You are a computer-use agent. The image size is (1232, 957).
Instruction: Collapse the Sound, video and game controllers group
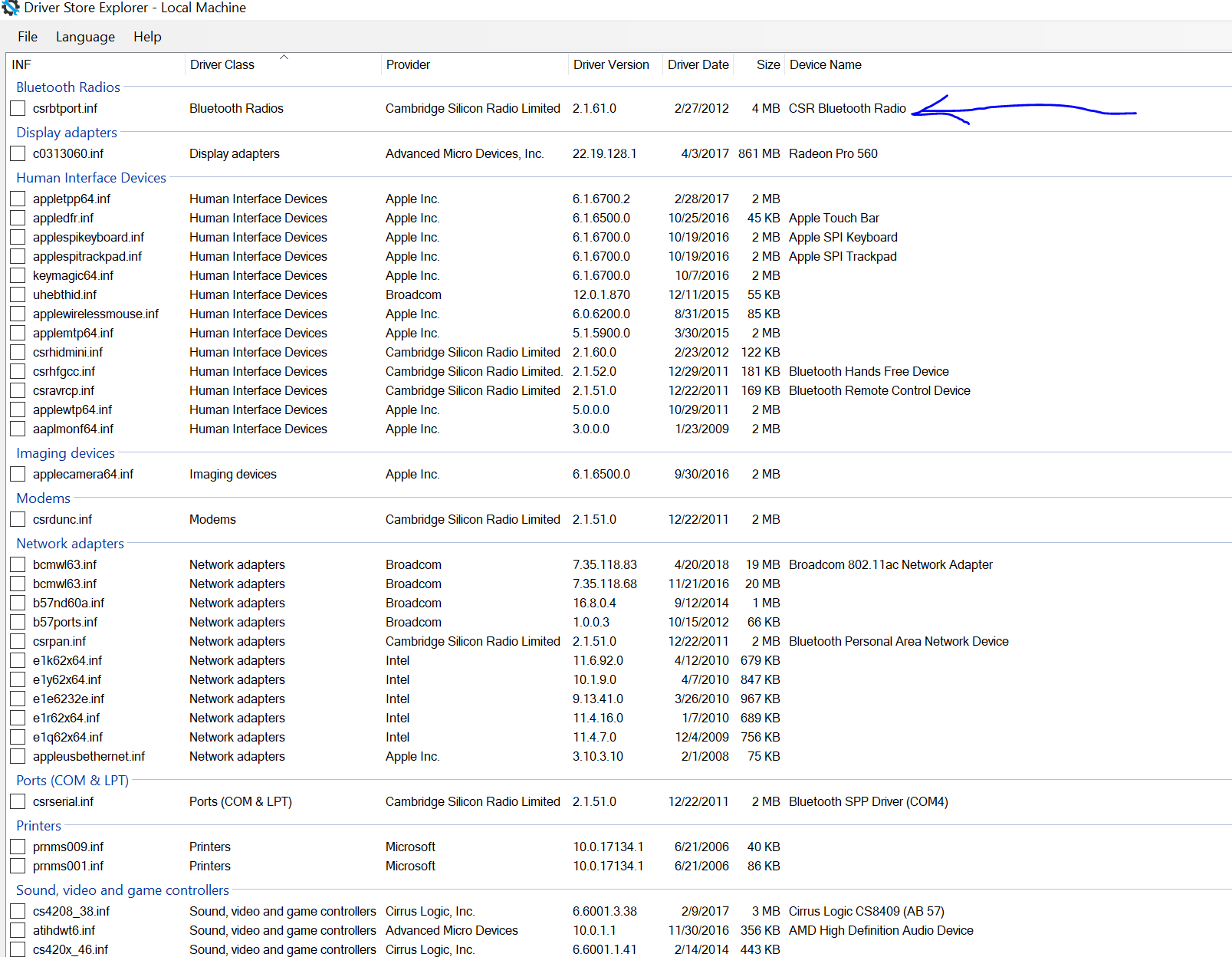[123, 890]
